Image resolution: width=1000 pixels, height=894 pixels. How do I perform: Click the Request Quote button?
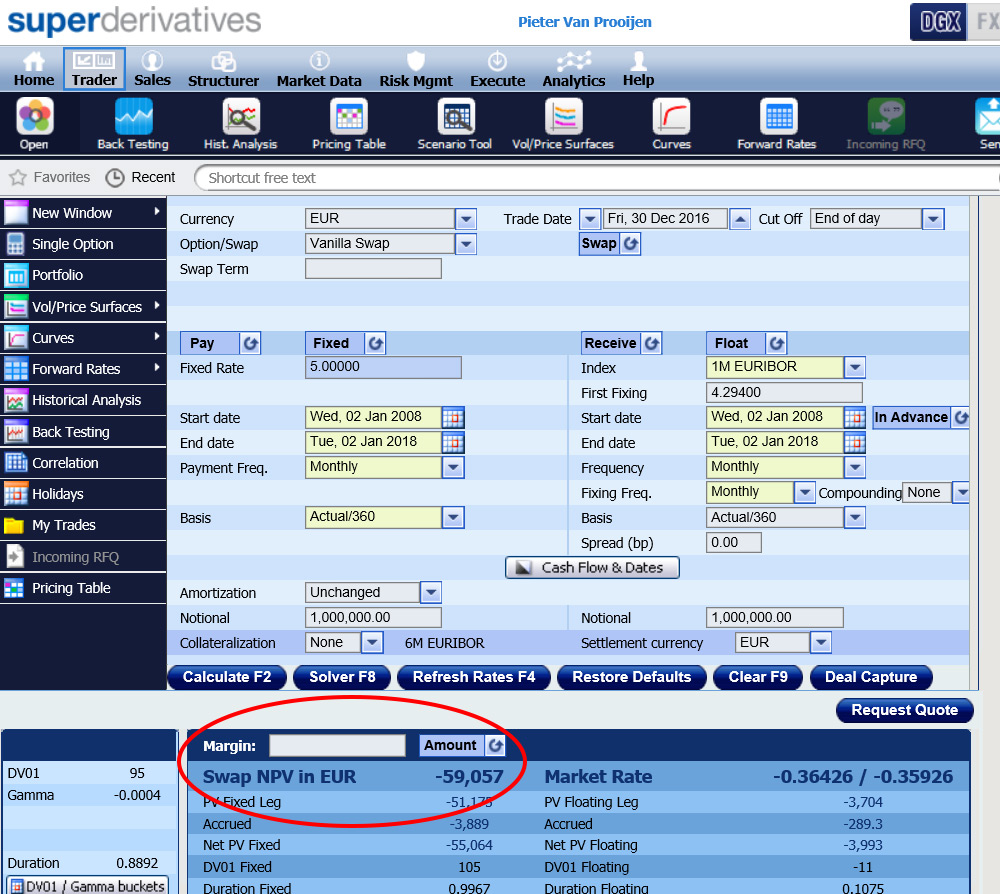point(904,710)
